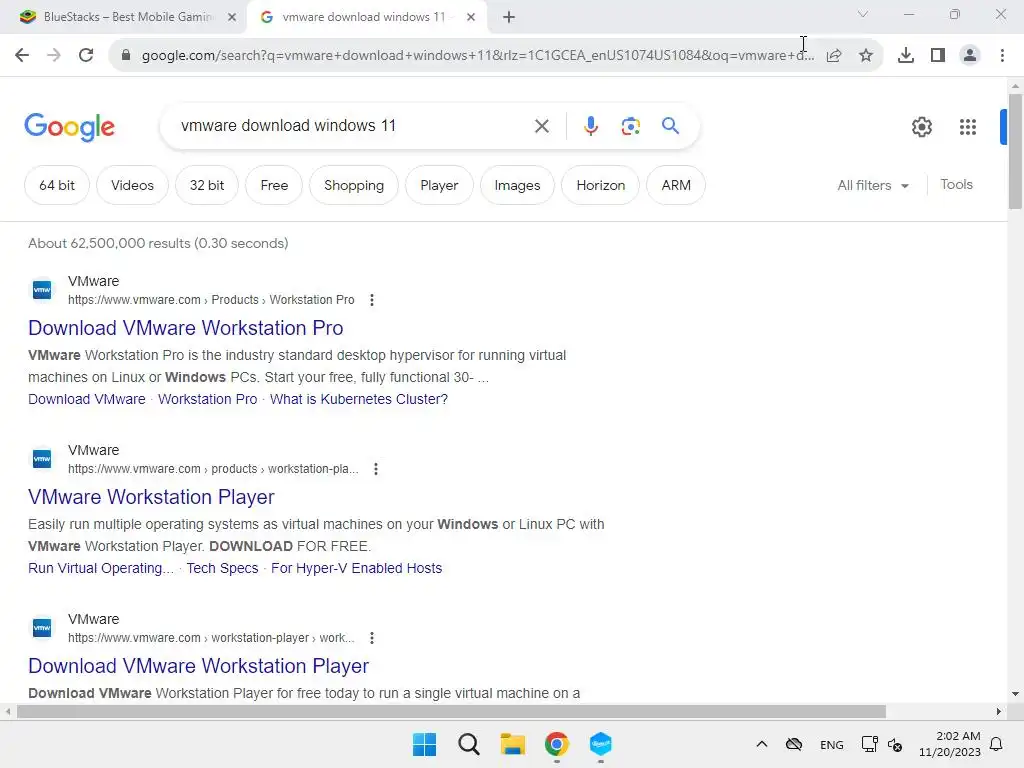The image size is (1024, 768).
Task: Open Chrome from the taskbar
Action: (556, 744)
